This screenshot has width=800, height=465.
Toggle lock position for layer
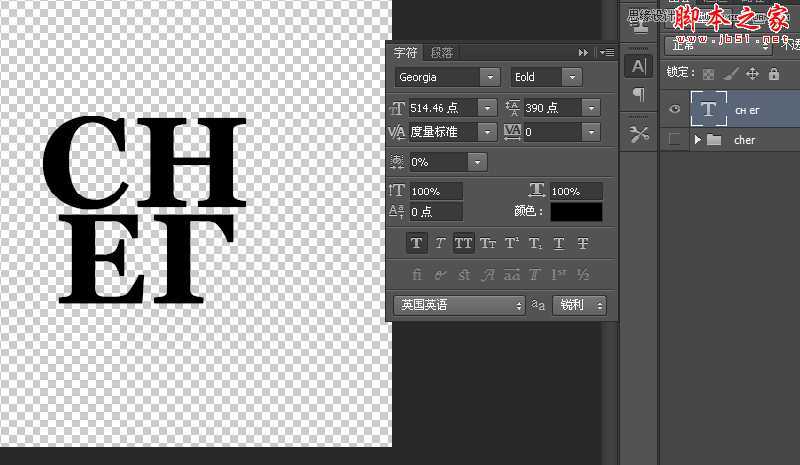tap(752, 73)
